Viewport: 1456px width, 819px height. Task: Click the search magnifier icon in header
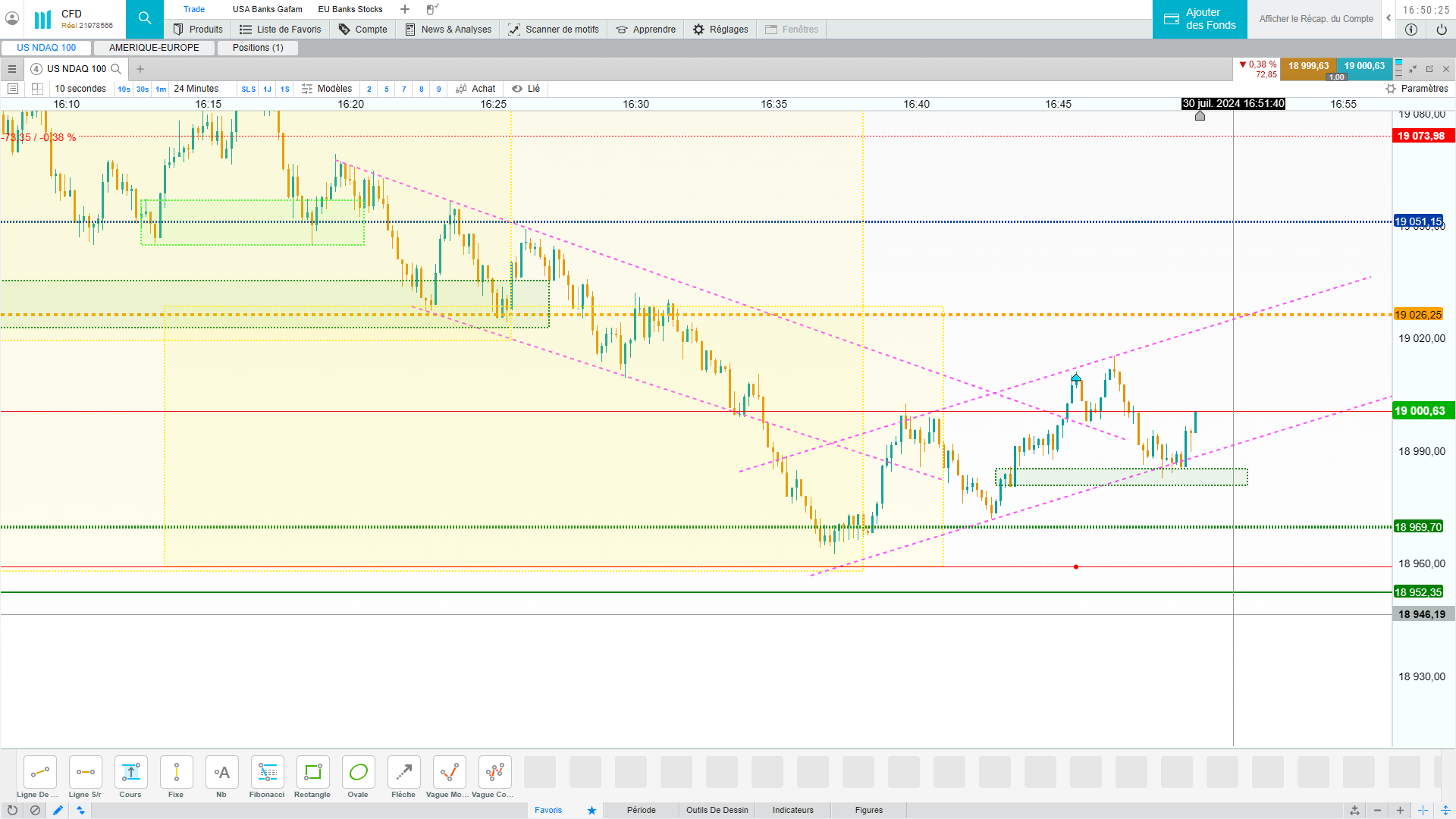145,18
